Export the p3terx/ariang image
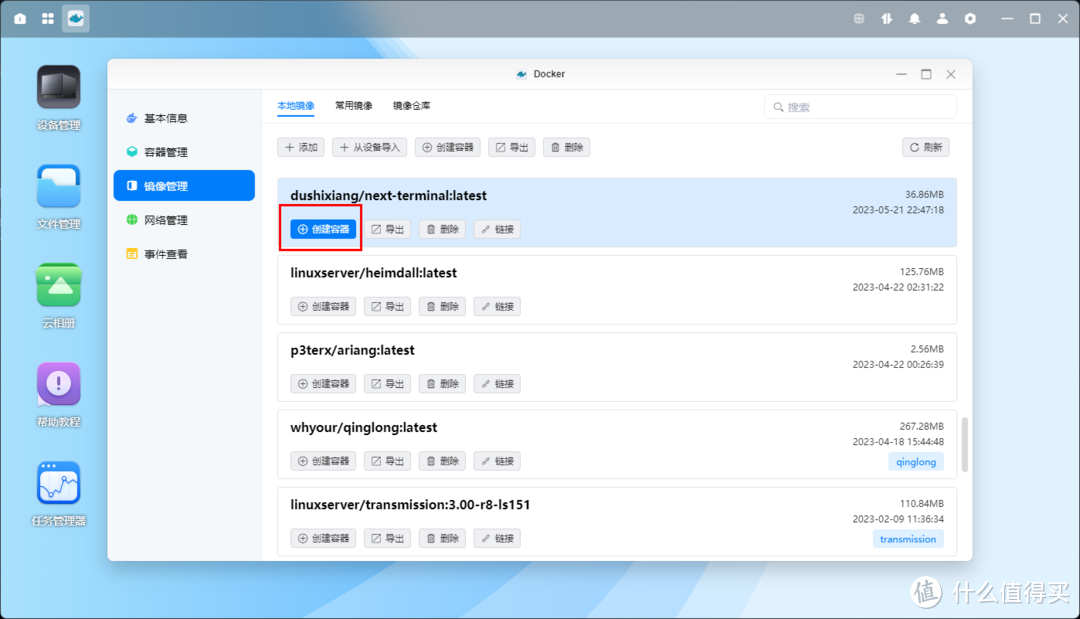The width and height of the screenshot is (1080, 619). [387, 384]
